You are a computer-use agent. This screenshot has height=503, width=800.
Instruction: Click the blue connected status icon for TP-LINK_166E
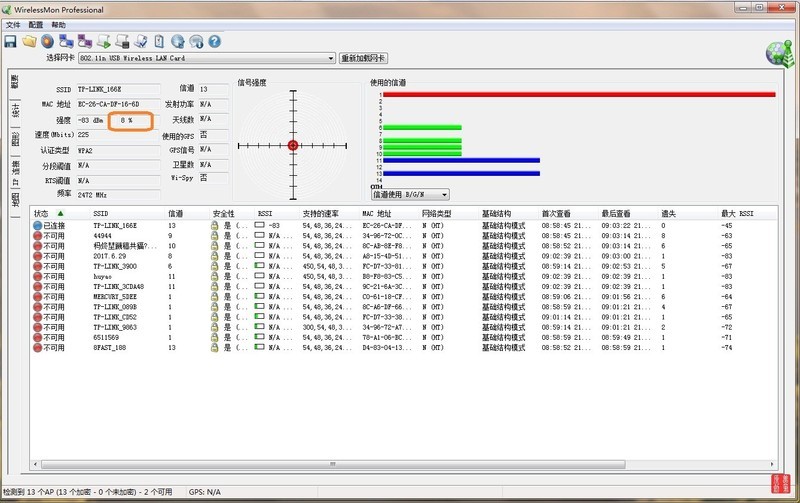(37, 225)
